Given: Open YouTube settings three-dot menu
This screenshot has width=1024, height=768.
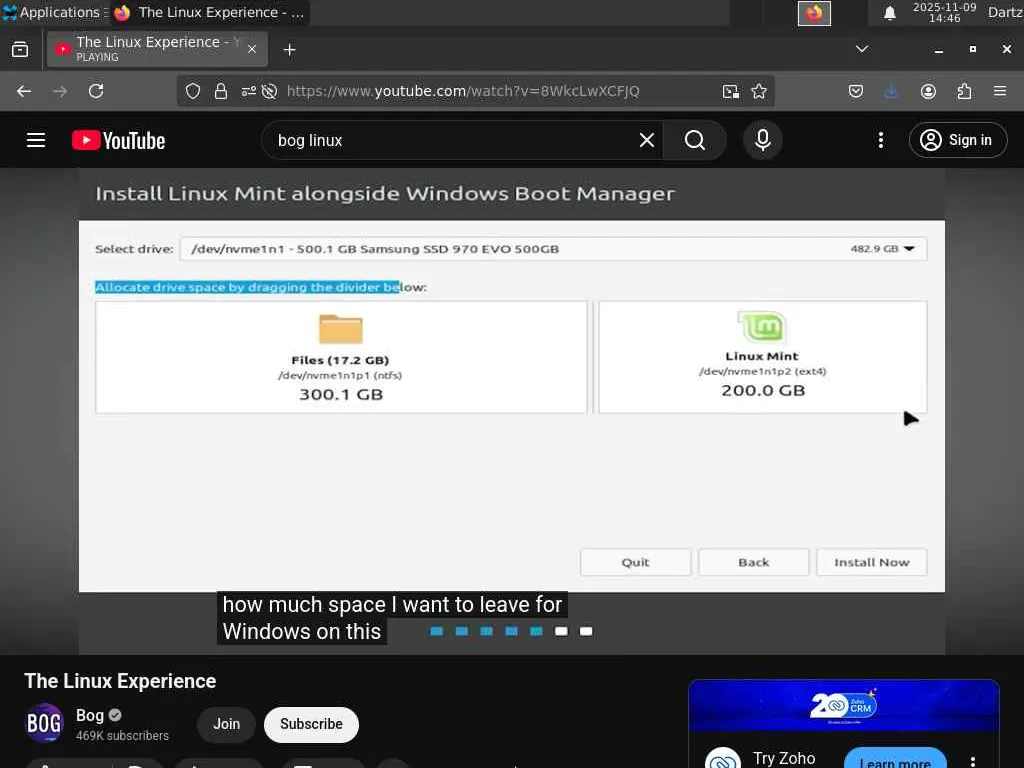Looking at the screenshot, I should 881,140.
